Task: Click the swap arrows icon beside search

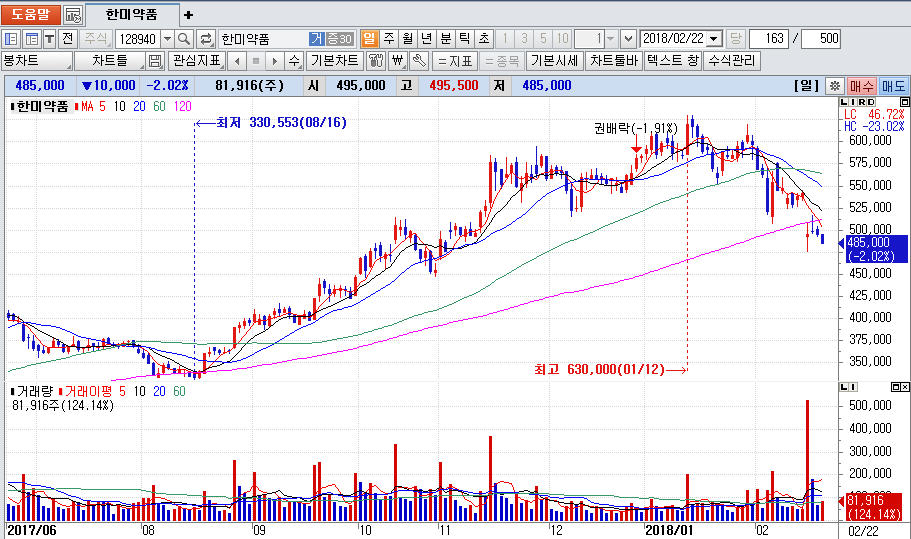Action: [206, 39]
